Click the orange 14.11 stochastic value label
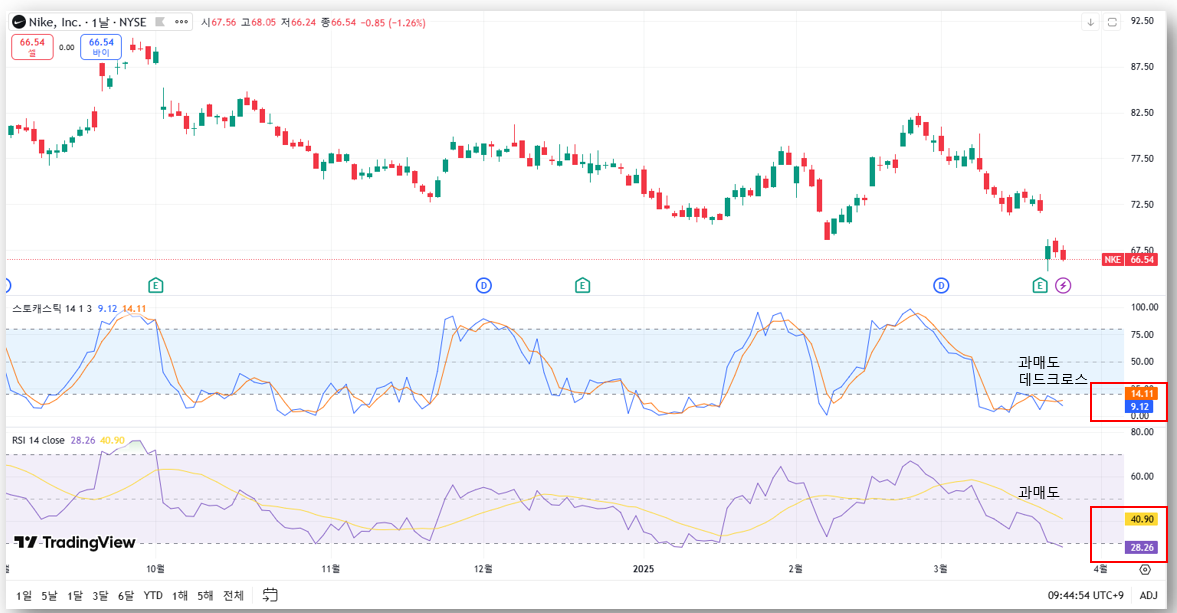This screenshot has height=613, width=1177. pos(1142,393)
